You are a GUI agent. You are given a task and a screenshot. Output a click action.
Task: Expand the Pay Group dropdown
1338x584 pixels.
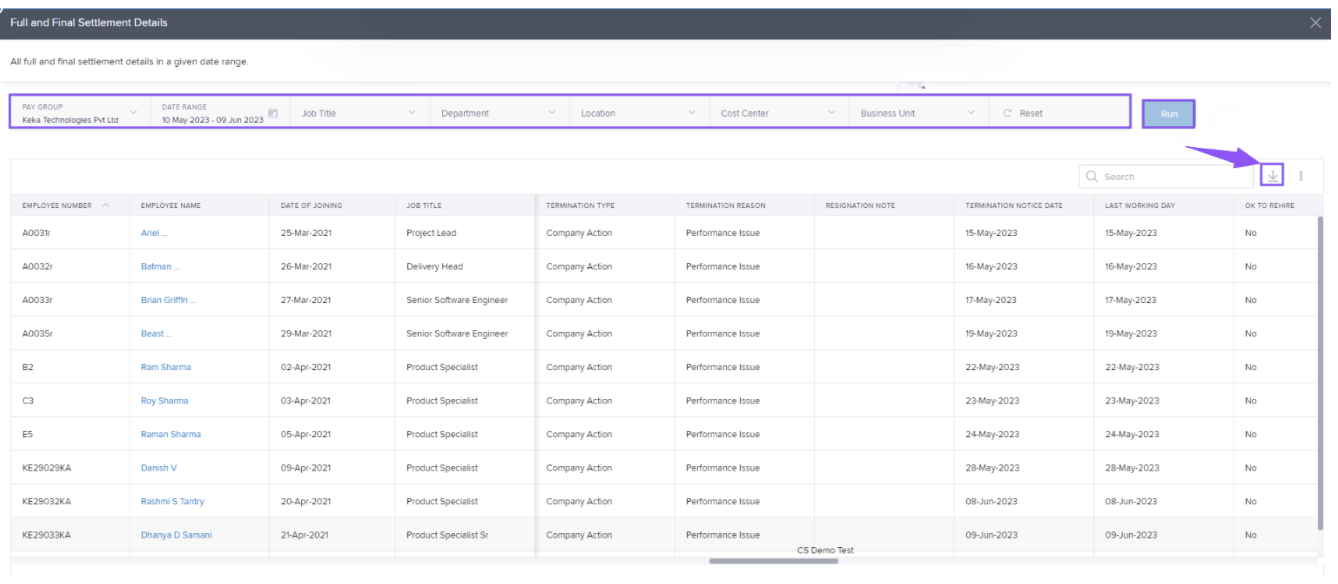[x=134, y=113]
